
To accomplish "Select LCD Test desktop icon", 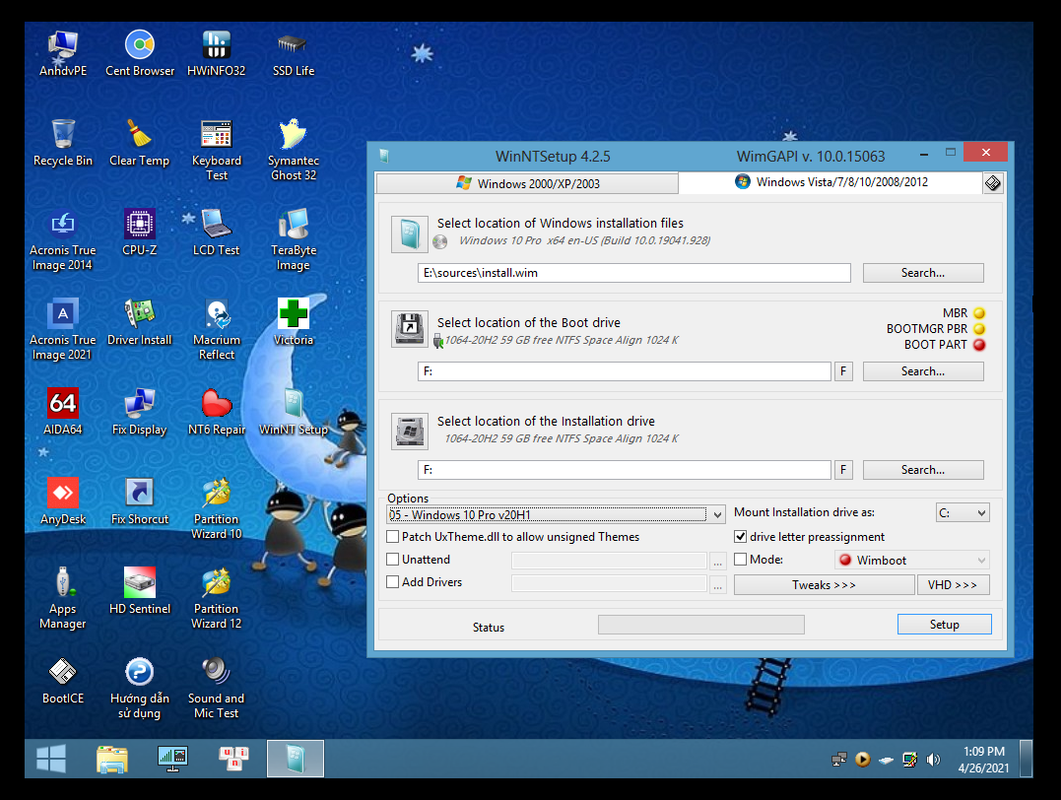I will [217, 233].
